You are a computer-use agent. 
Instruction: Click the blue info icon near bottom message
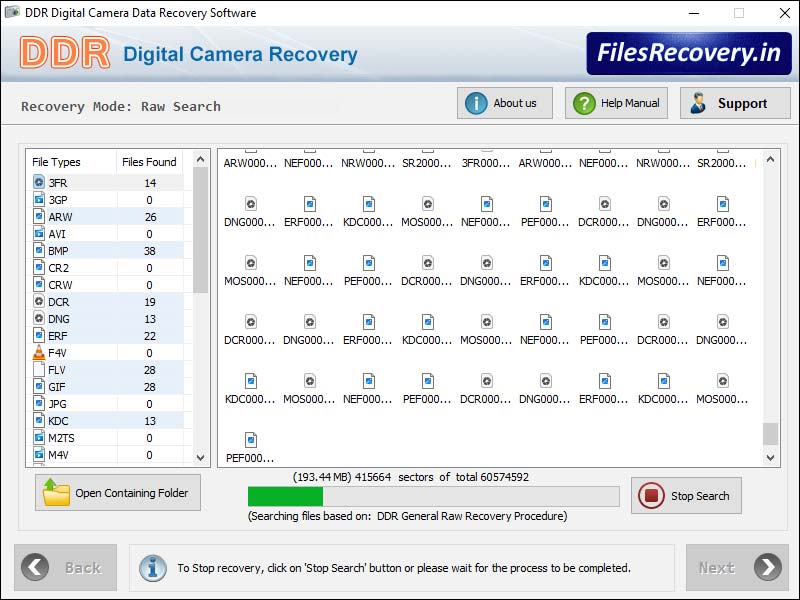tap(153, 568)
